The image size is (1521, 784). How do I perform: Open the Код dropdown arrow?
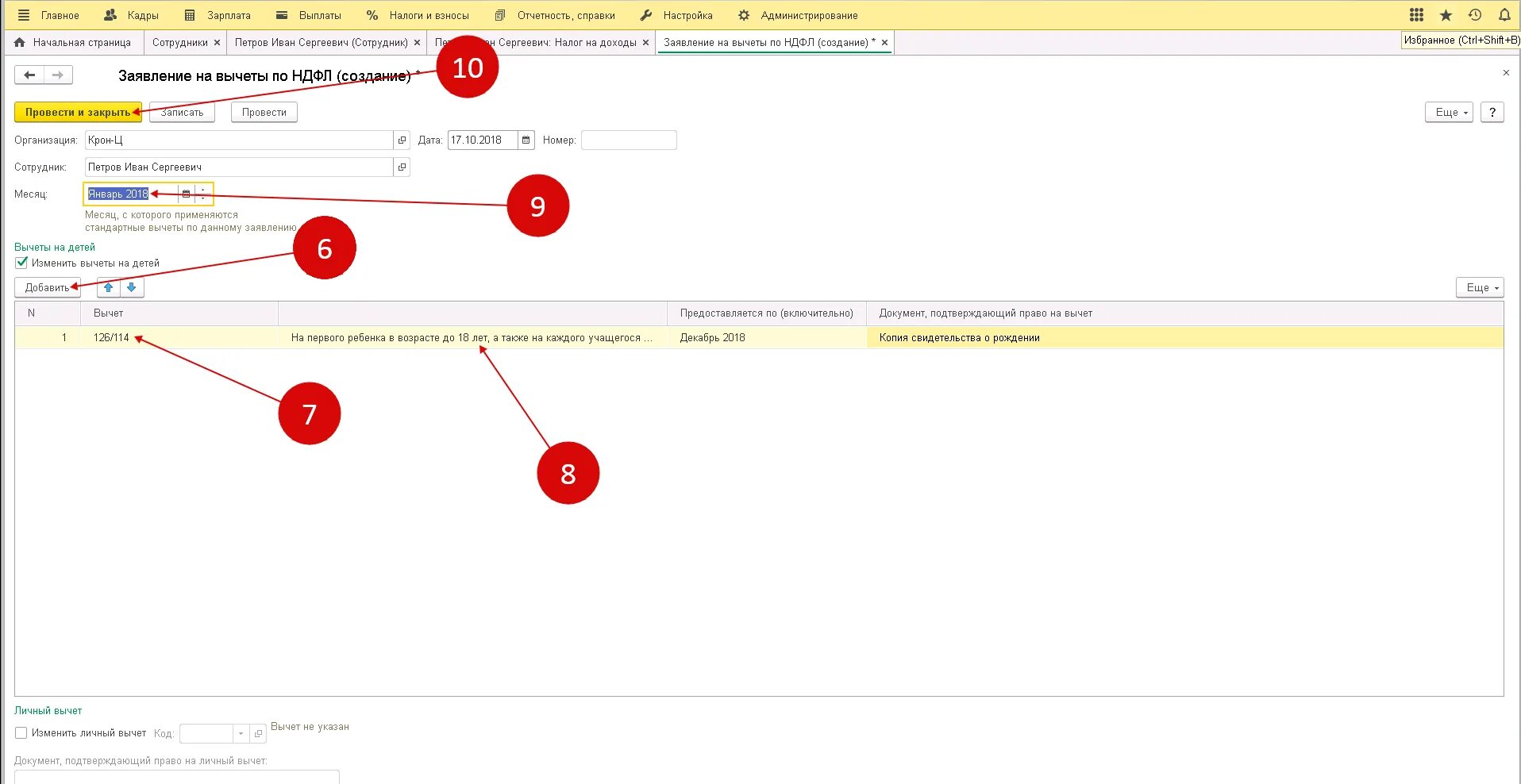click(x=241, y=734)
